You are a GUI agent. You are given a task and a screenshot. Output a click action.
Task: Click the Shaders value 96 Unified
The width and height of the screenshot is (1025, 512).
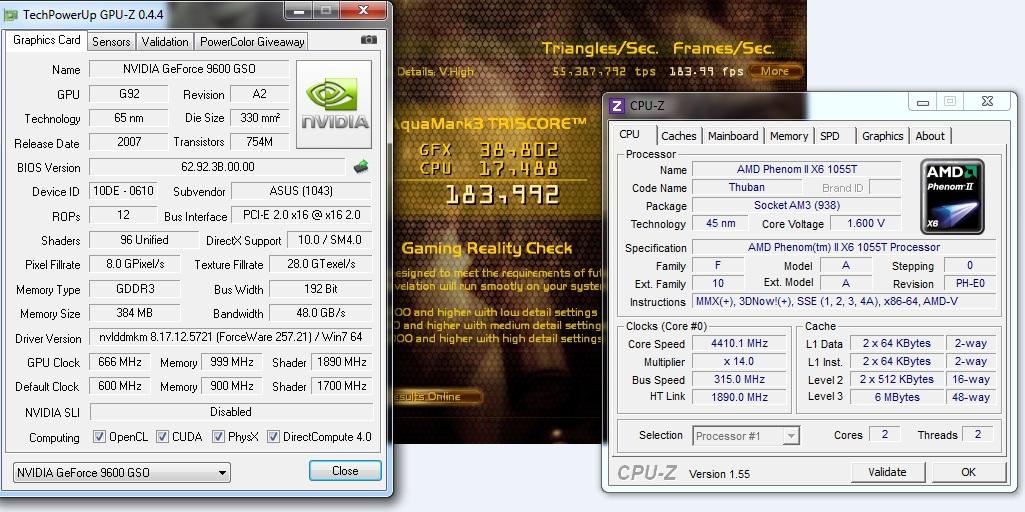pos(144,240)
